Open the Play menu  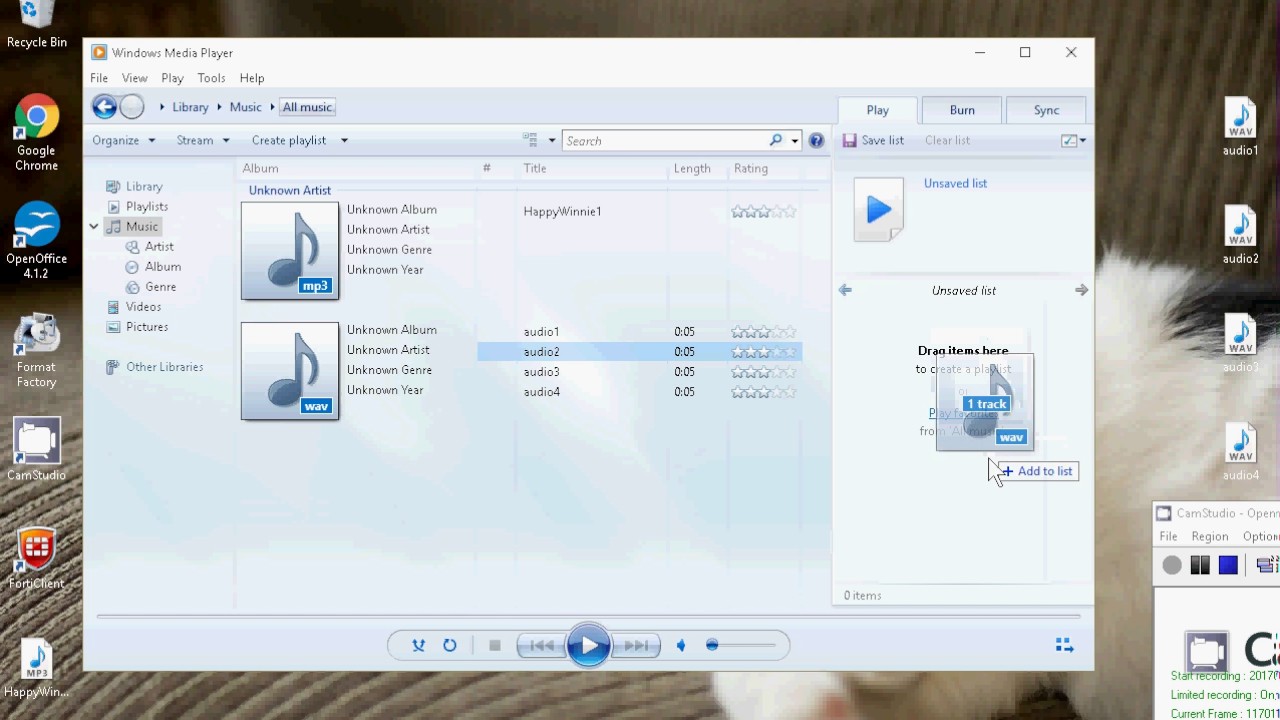click(172, 78)
